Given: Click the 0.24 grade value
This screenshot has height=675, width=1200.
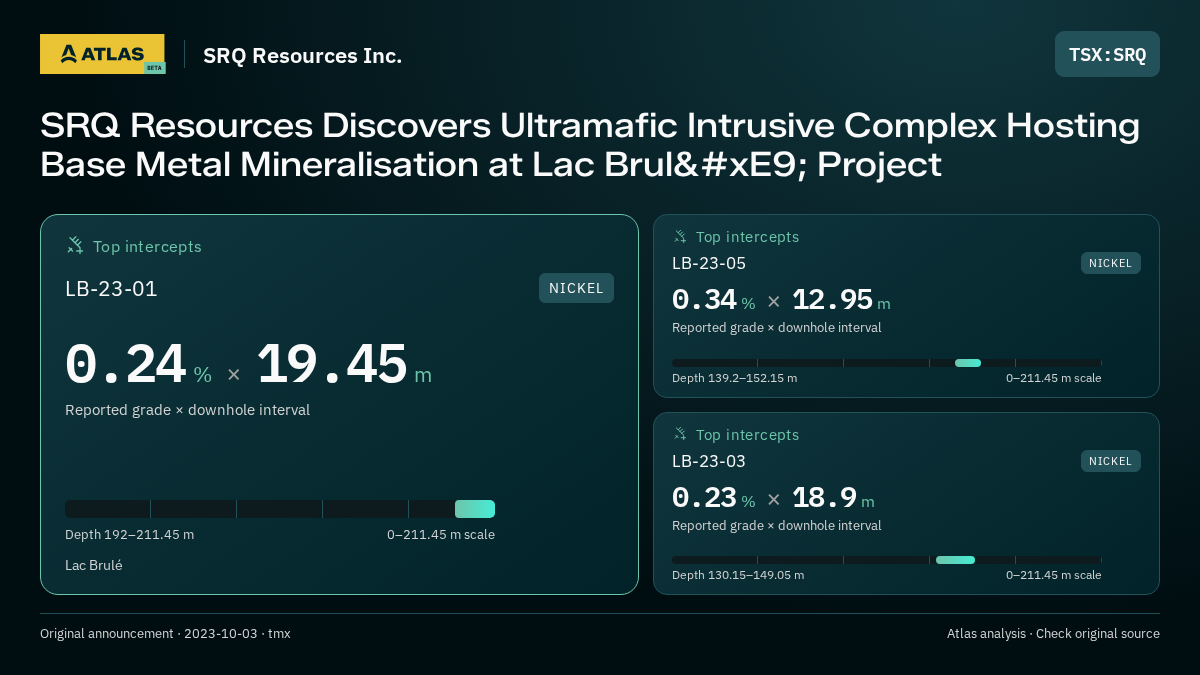Looking at the screenshot, I should coord(126,364).
